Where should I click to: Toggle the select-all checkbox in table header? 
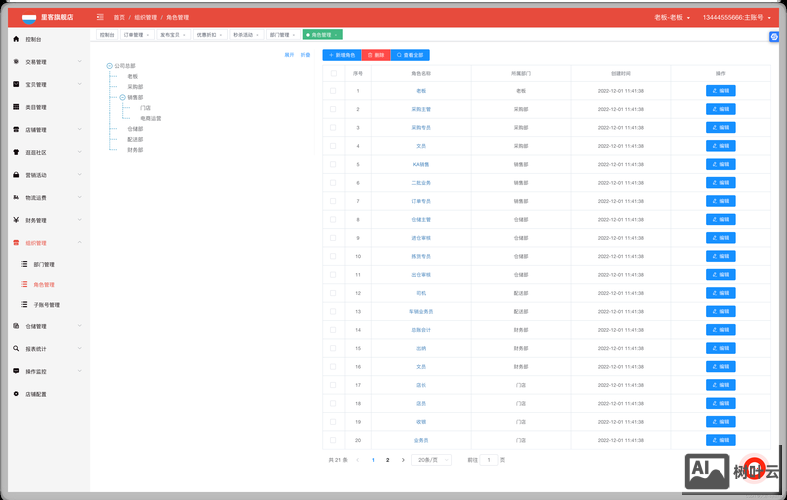333,73
